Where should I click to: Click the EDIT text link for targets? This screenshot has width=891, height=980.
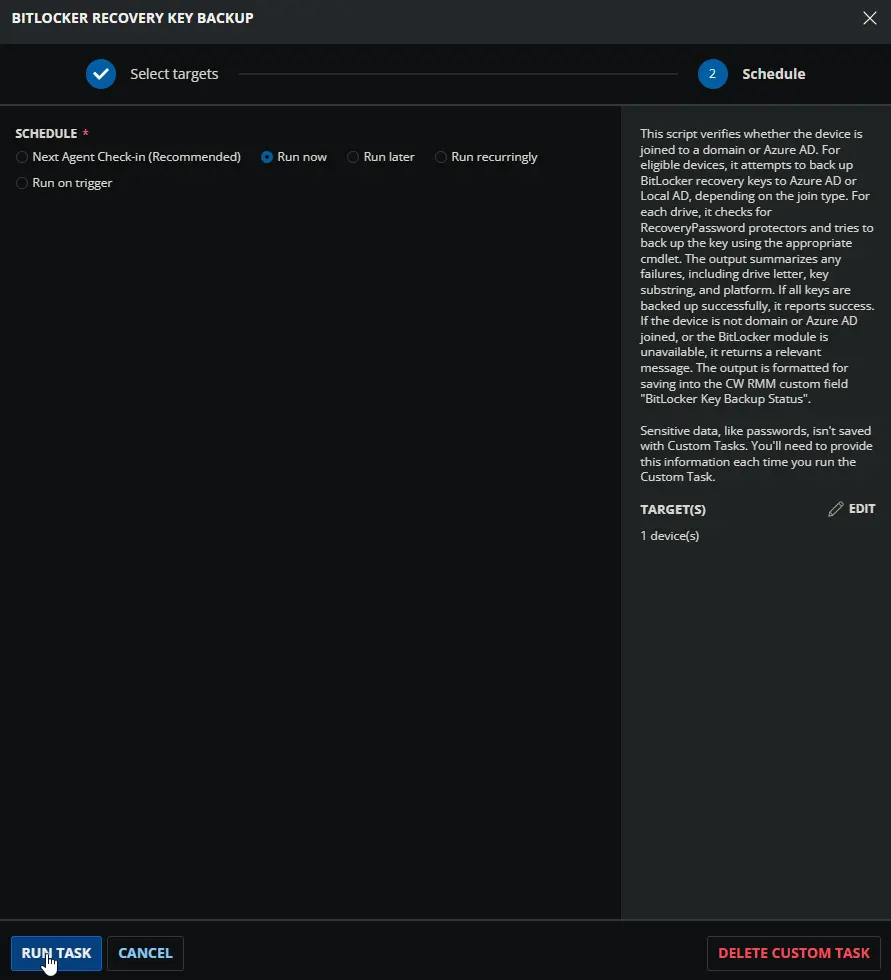(x=861, y=509)
